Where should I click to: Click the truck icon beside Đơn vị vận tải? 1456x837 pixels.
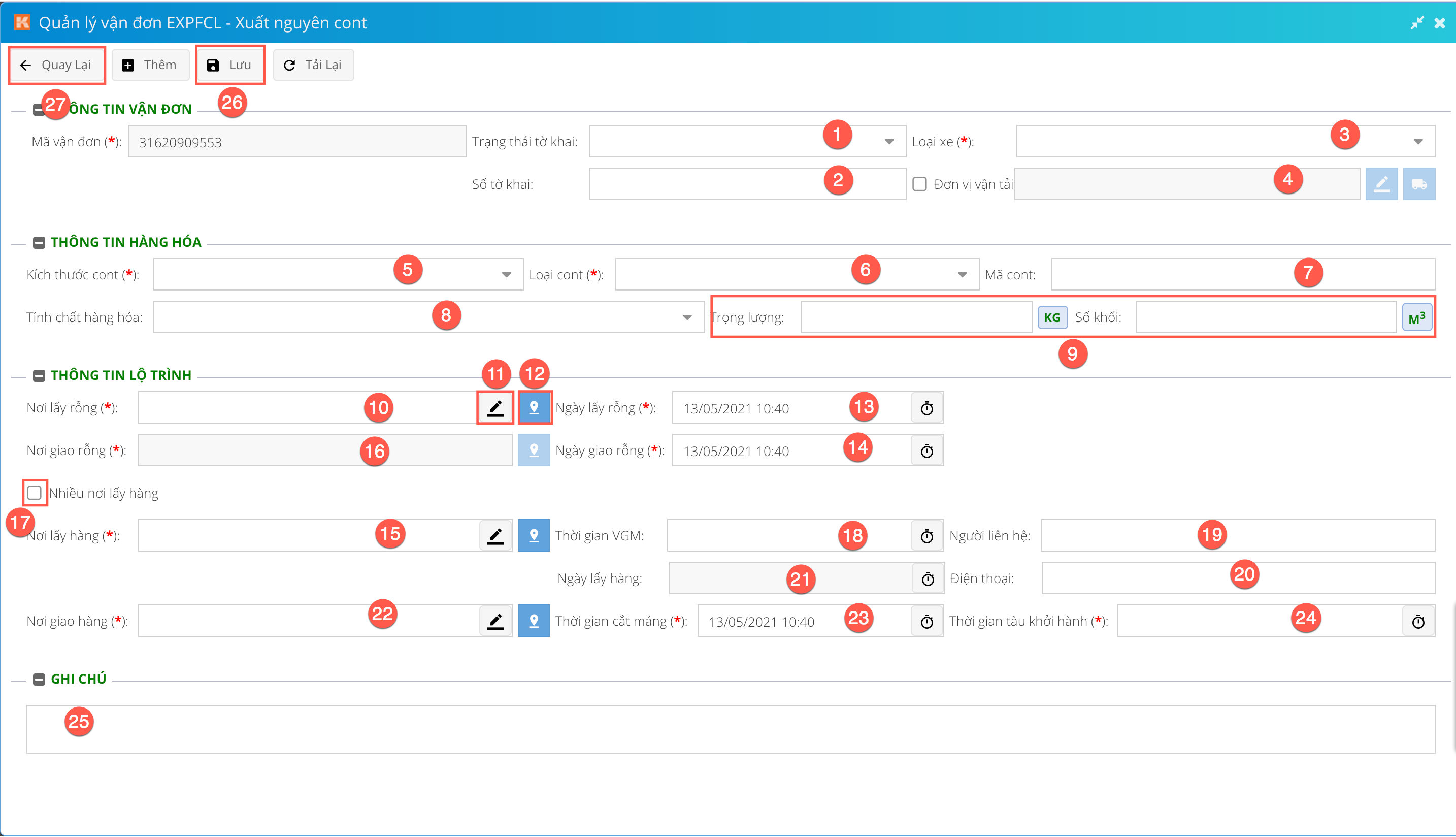click(x=1418, y=184)
